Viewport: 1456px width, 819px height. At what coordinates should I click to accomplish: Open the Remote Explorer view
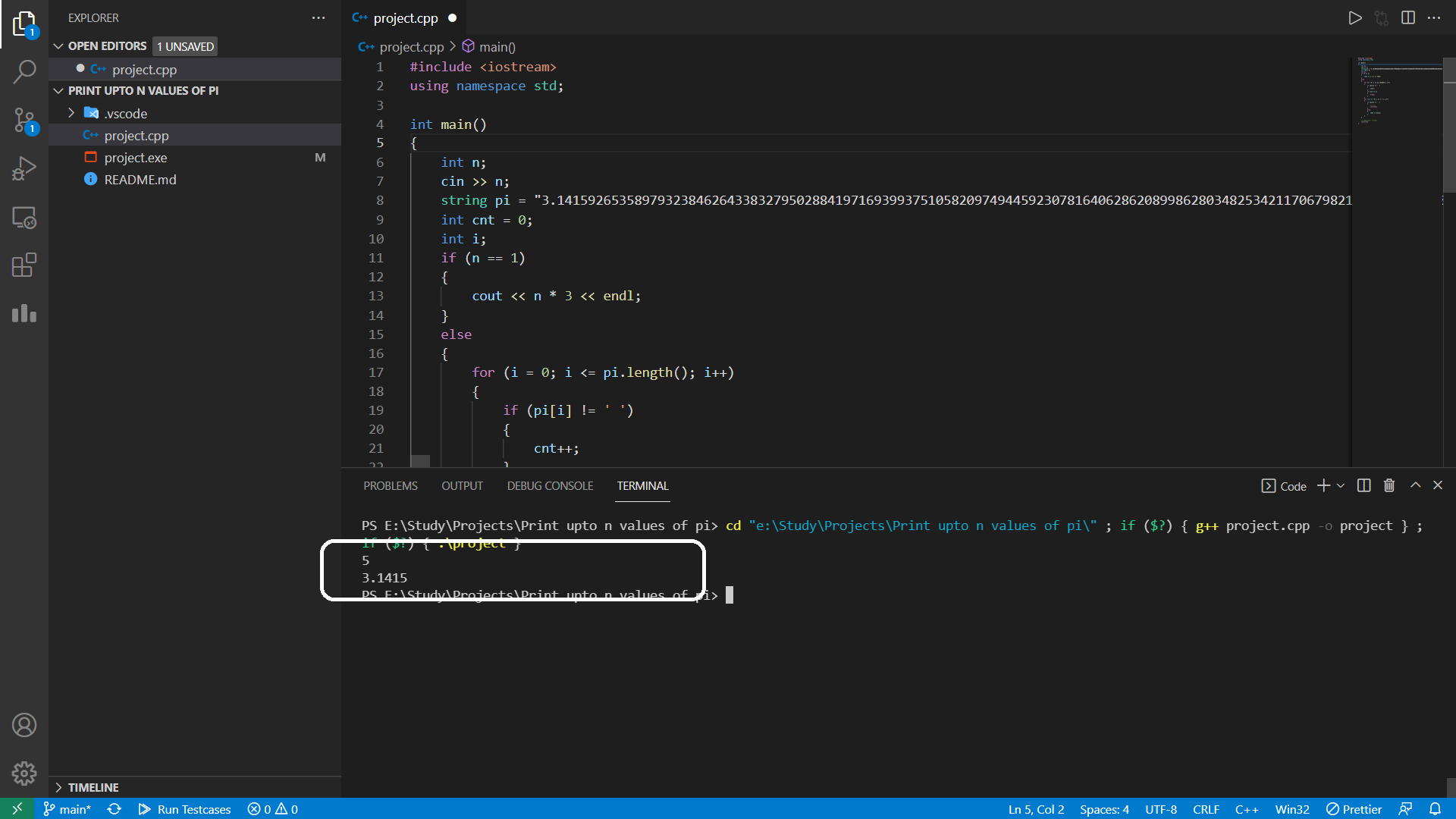coord(25,218)
